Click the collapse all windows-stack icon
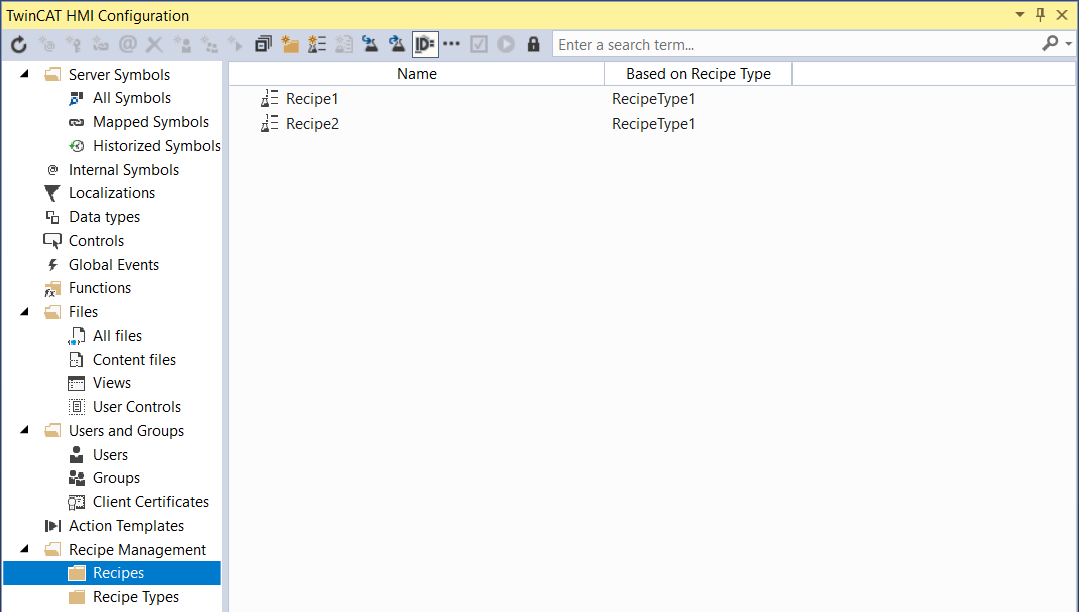 tap(263, 45)
